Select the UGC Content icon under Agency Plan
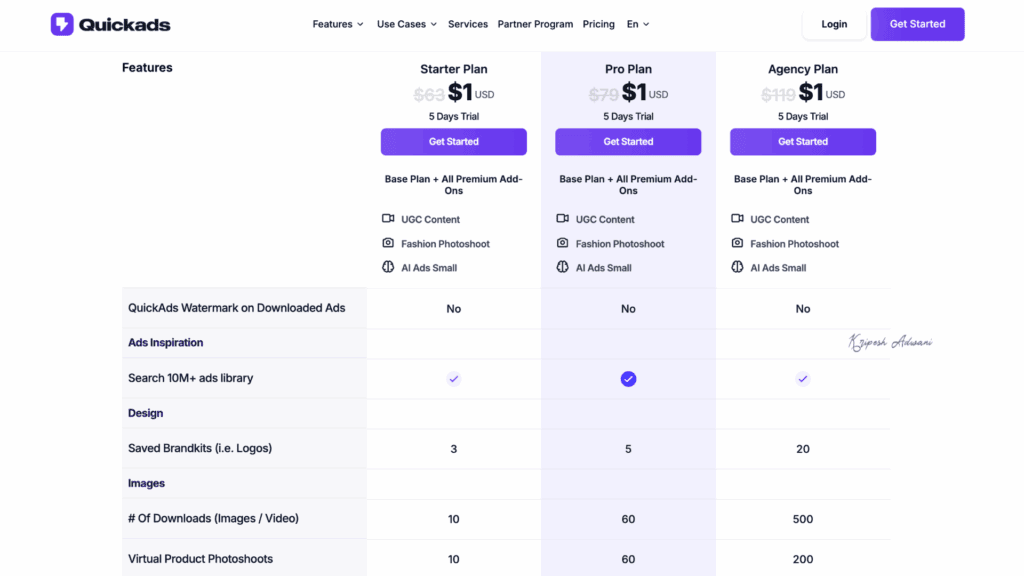Image resolution: width=1024 pixels, height=576 pixels. [738, 219]
